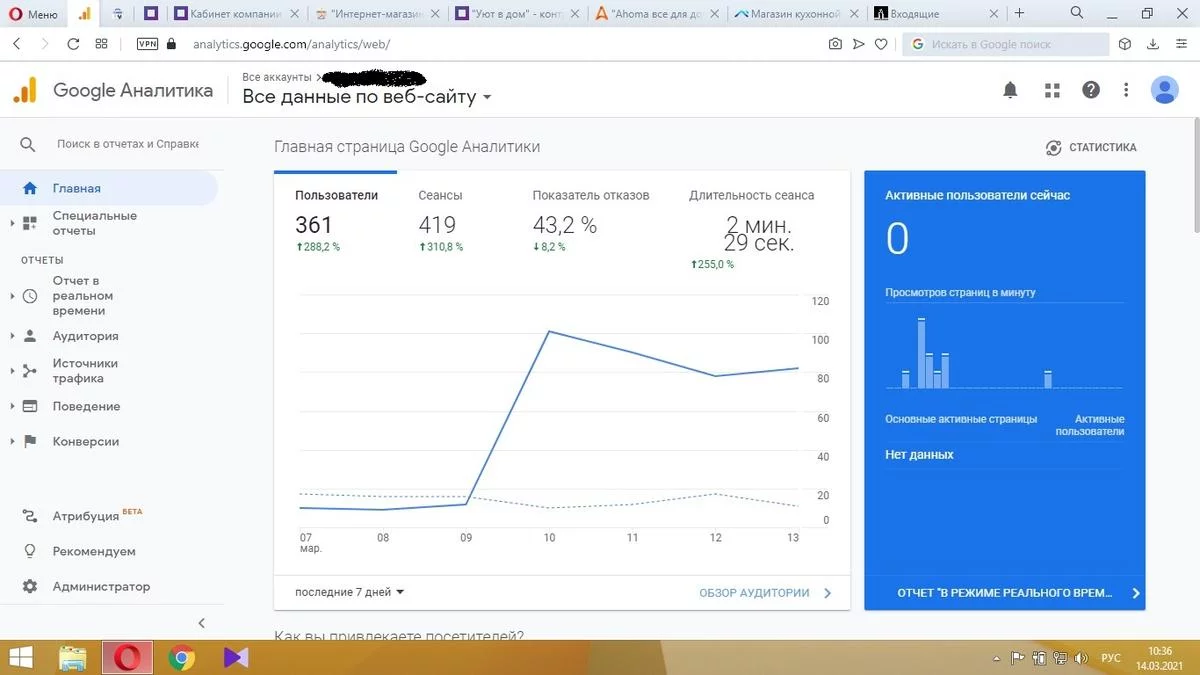Bookmark page with heart icon
Viewport: 1200px width, 675px height.
pos(881,44)
